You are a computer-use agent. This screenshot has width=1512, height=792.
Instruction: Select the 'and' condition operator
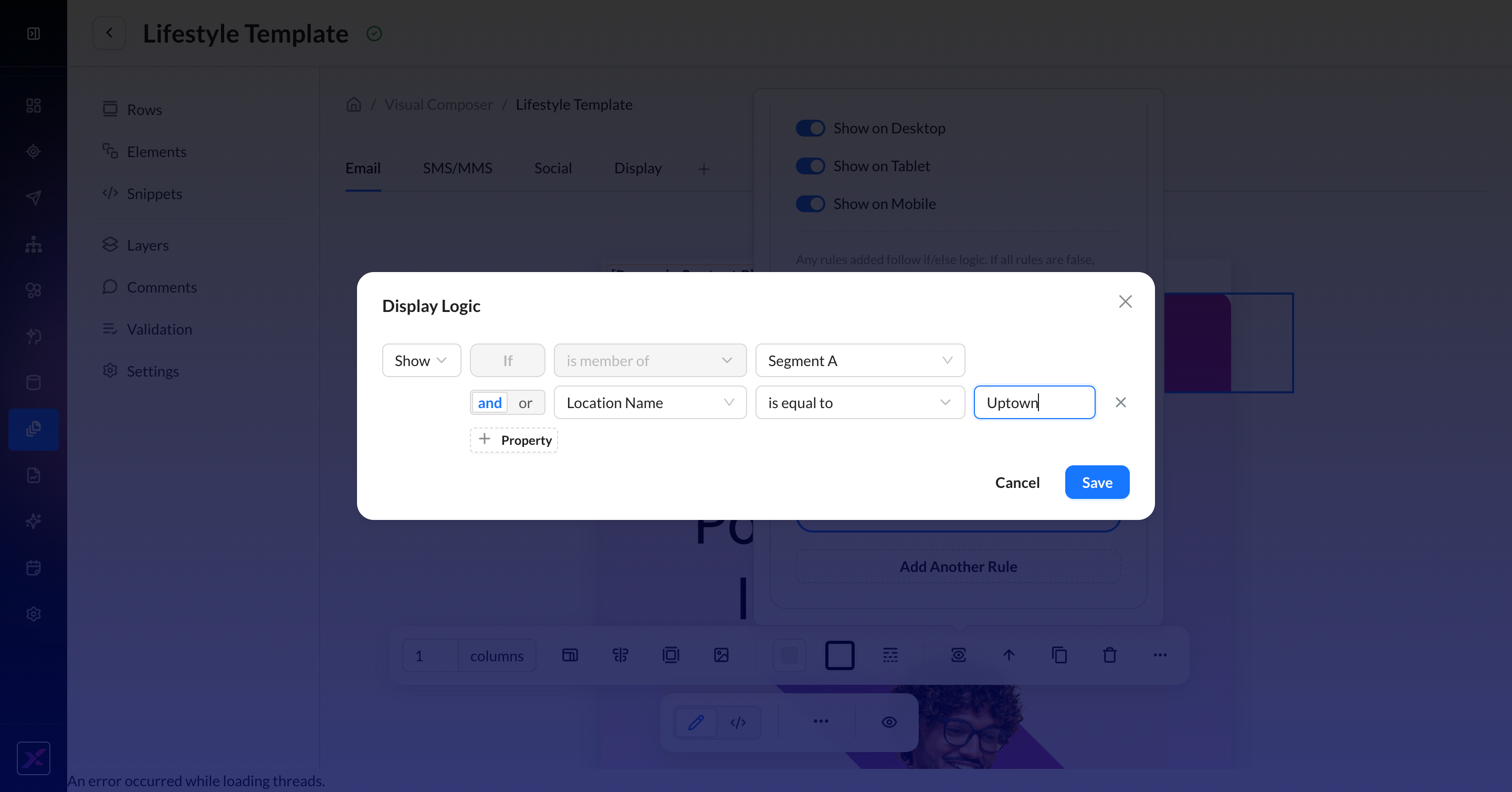(x=489, y=403)
